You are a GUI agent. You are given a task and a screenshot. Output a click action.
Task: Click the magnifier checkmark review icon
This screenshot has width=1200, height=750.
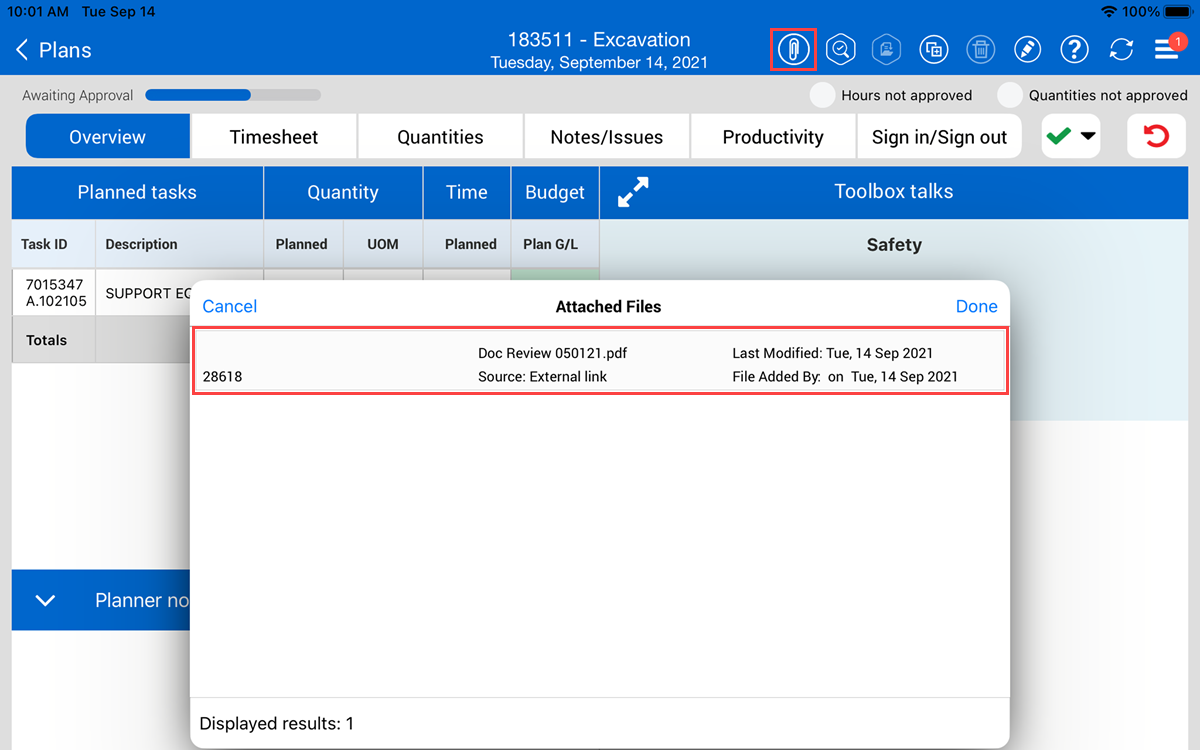[842, 49]
